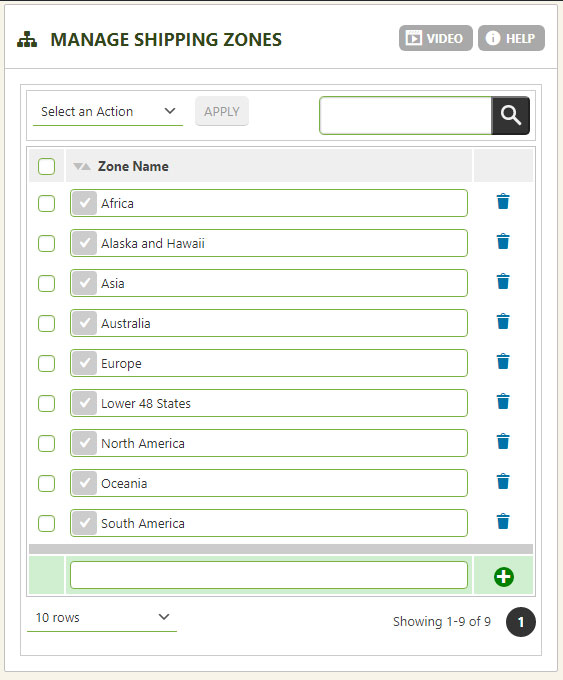This screenshot has width=563, height=680.
Task: Click the green plus add zone icon
Action: (504, 577)
